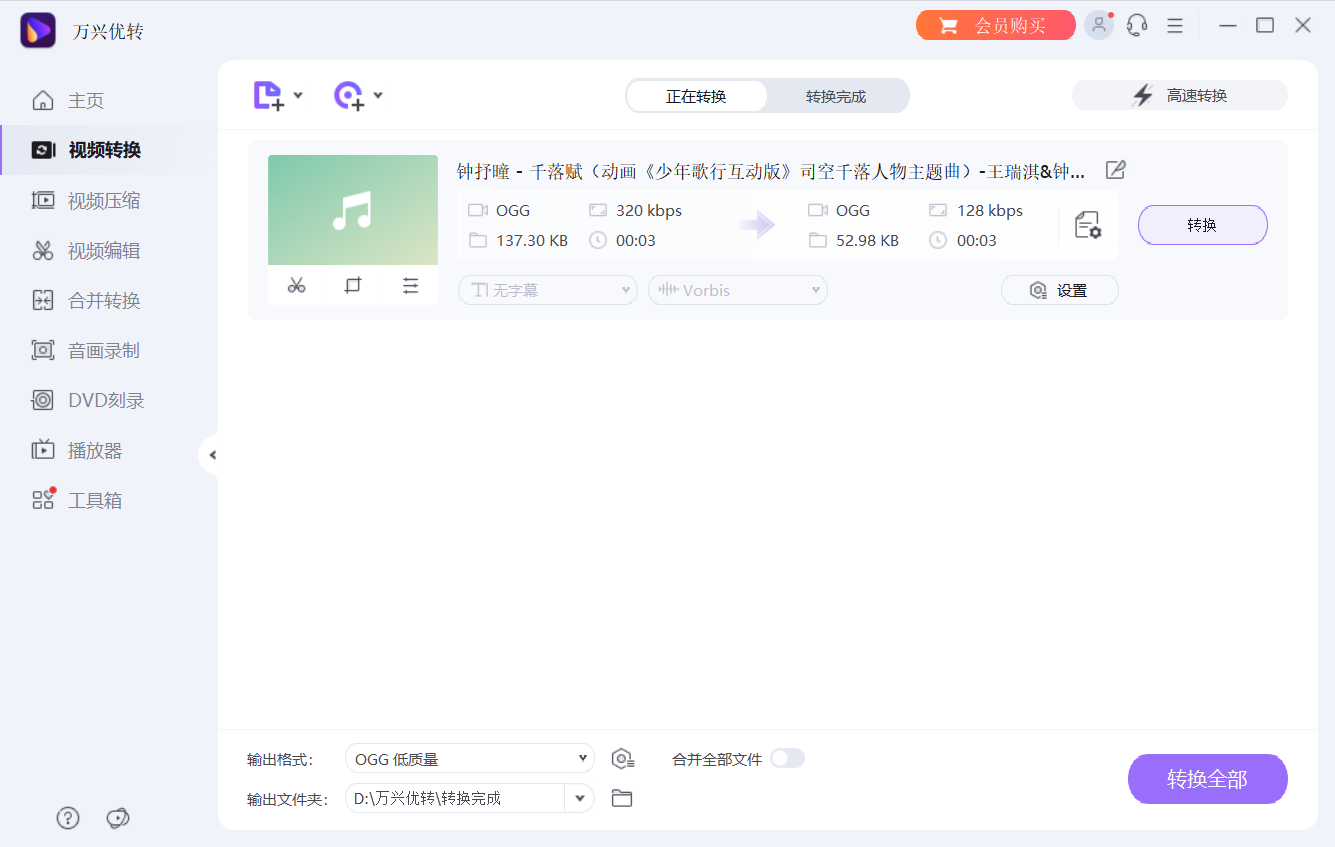The width and height of the screenshot is (1335, 847).
Task: Collapse the sidebar with the arrow handle
Action: pos(212,454)
